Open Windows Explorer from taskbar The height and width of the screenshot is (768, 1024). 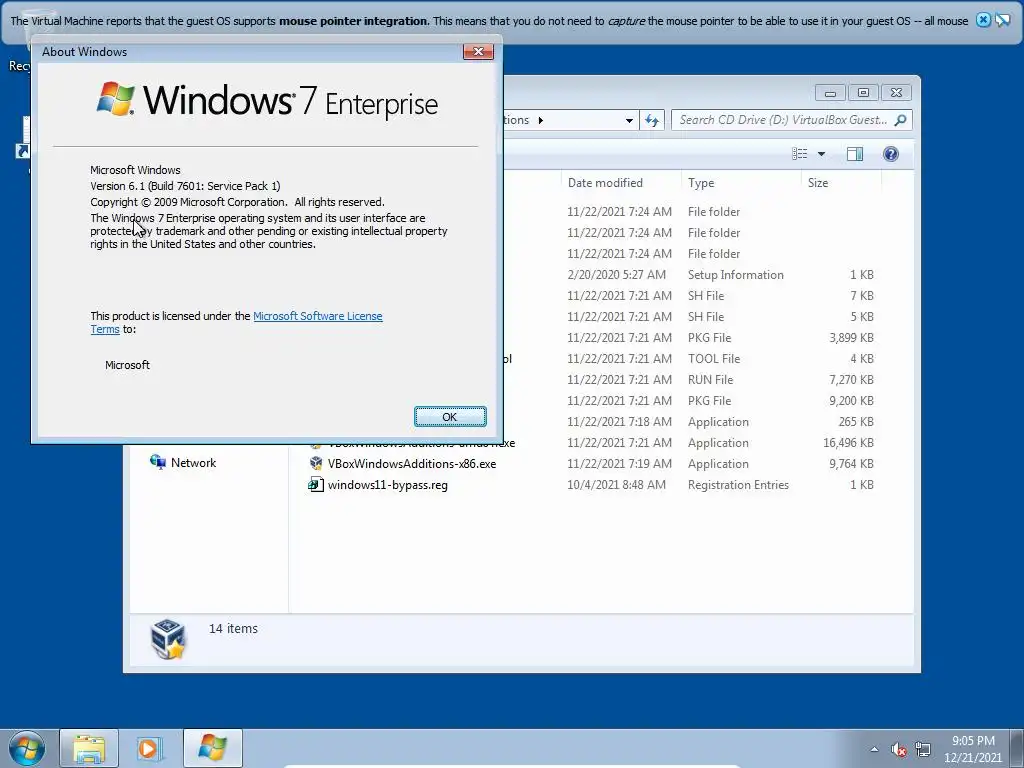pyautogui.click(x=89, y=748)
